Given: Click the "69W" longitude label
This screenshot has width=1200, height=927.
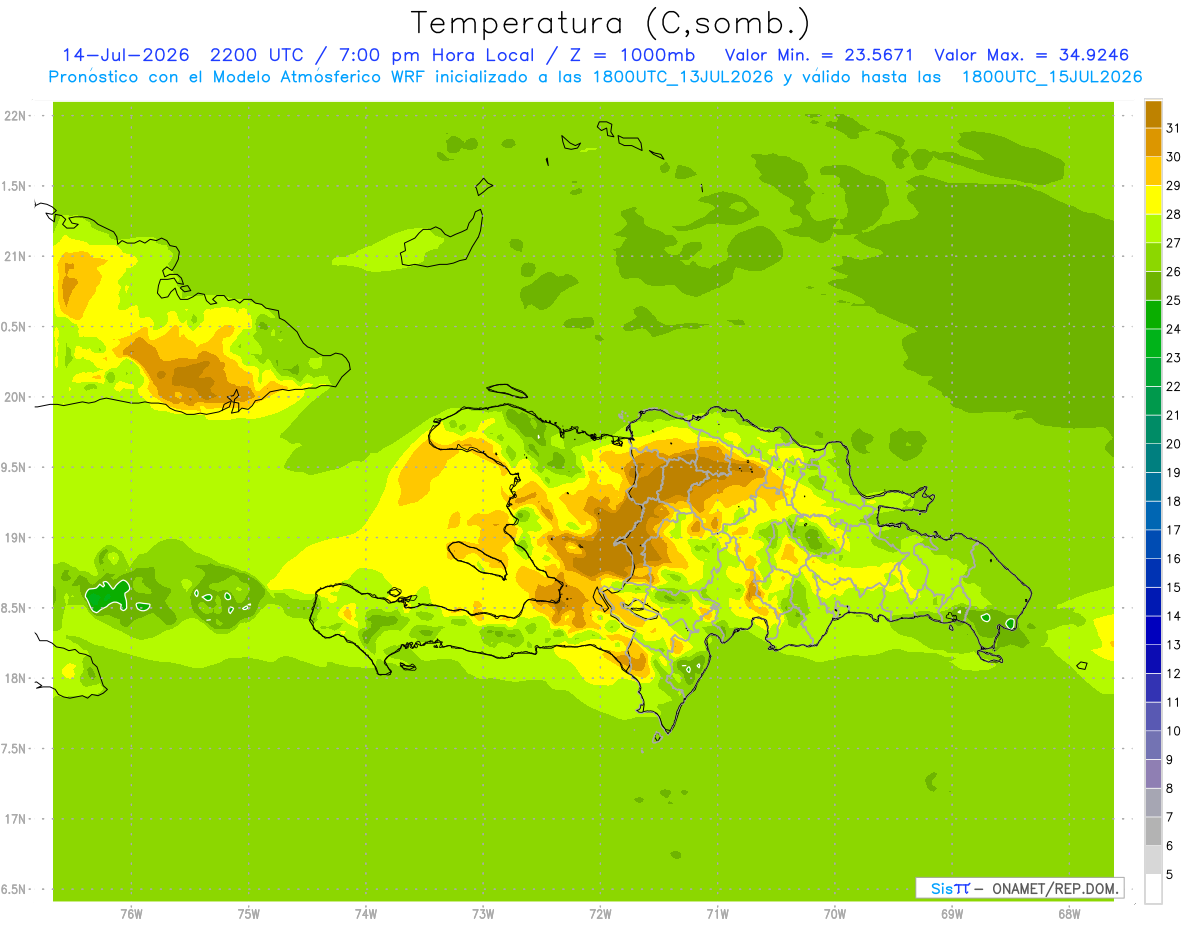Looking at the screenshot, I should (952, 914).
